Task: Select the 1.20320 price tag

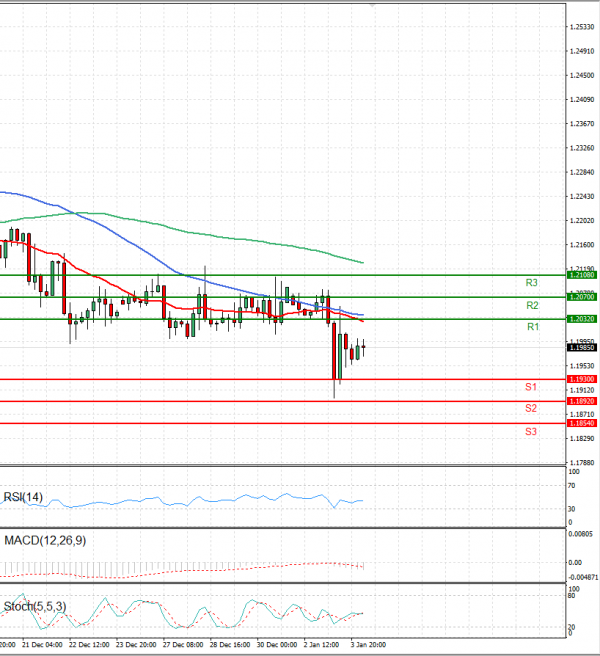Action: coord(582,319)
